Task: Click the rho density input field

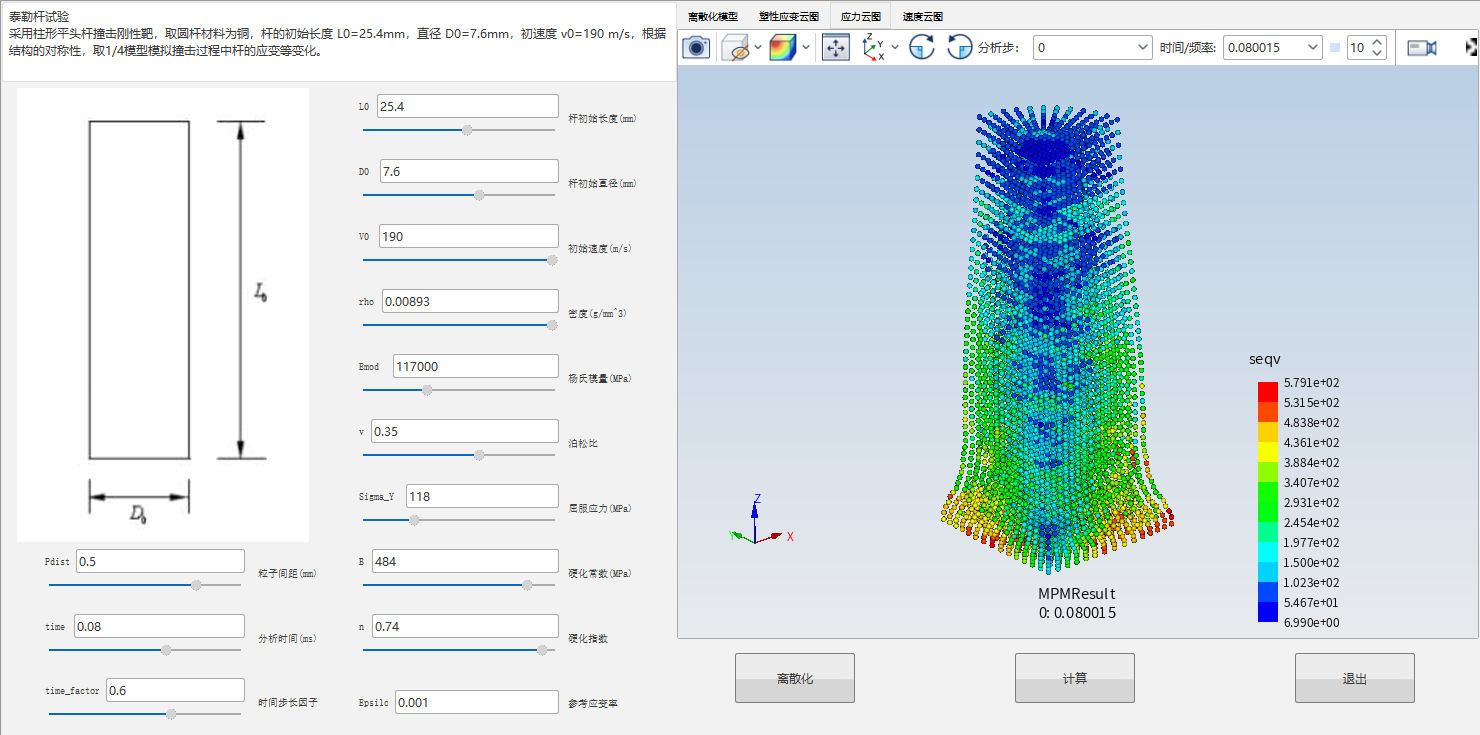Action: 470,301
